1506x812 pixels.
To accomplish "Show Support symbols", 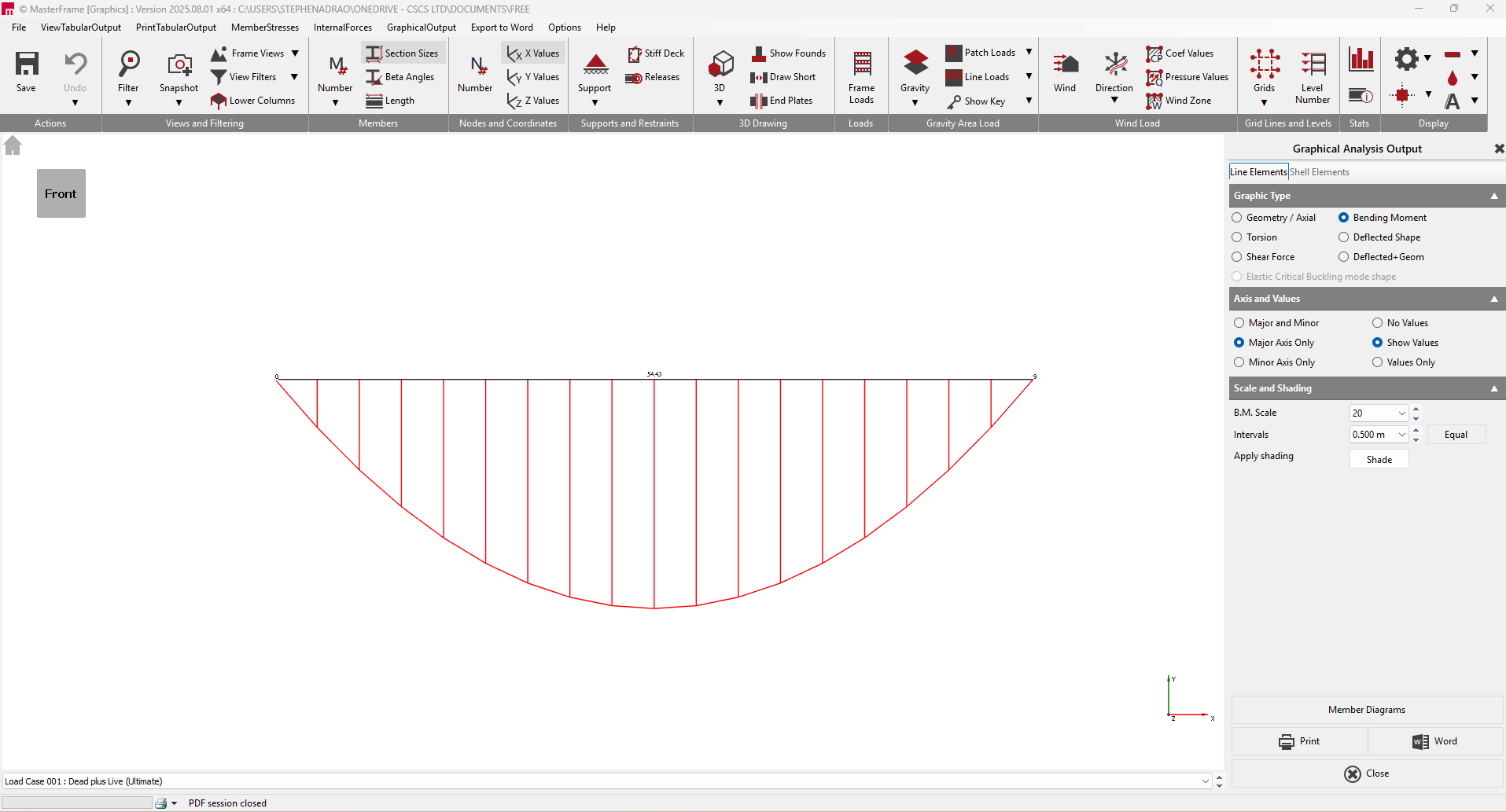I will click(595, 72).
